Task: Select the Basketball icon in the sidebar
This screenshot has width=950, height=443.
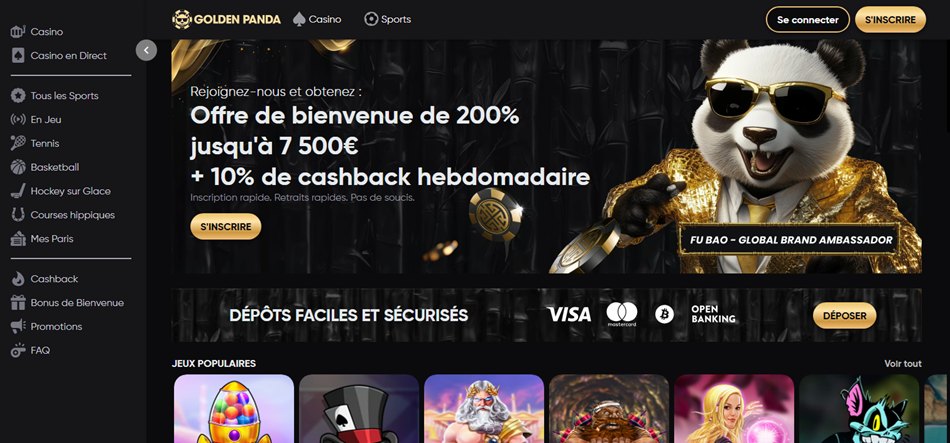Action: tap(18, 167)
